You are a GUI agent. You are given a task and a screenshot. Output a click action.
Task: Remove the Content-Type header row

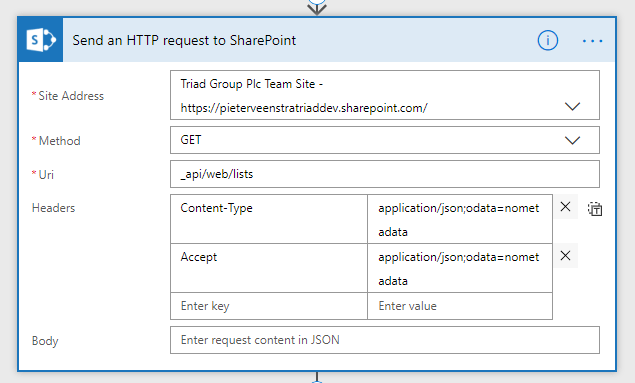pyautogui.click(x=565, y=207)
